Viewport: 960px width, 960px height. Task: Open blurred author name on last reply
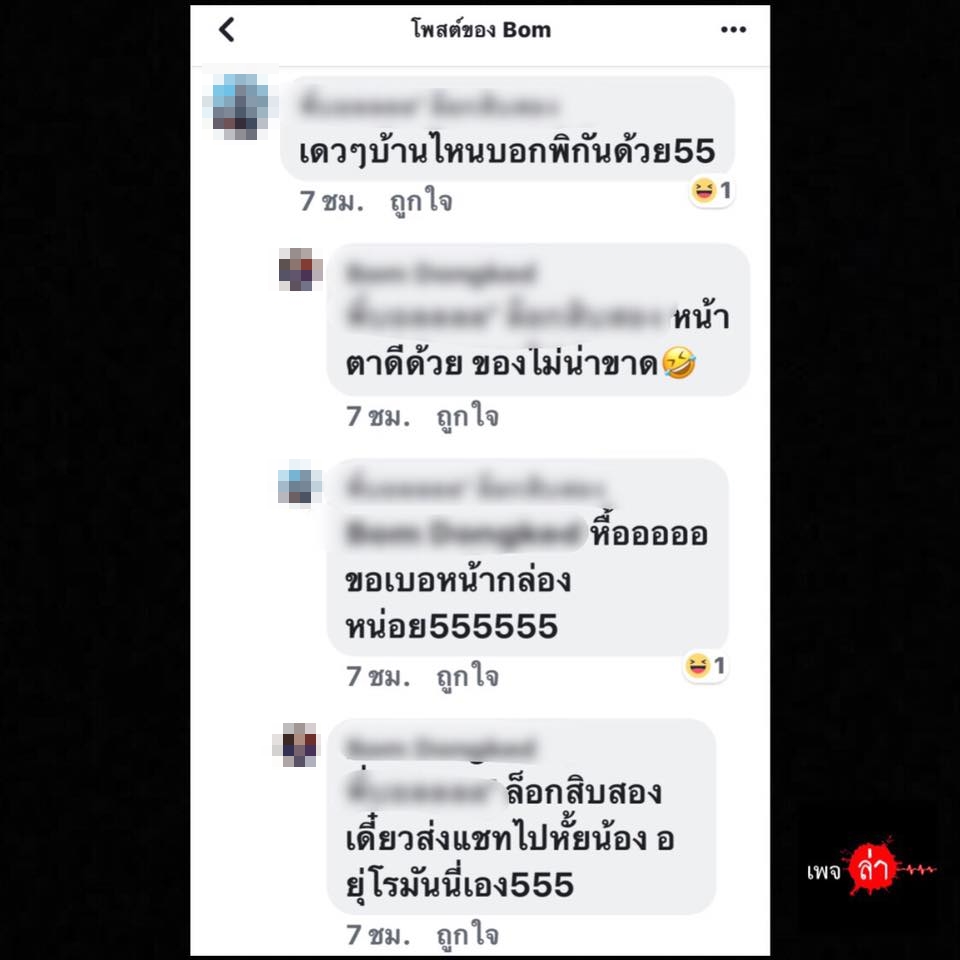pyautogui.click(x=441, y=748)
